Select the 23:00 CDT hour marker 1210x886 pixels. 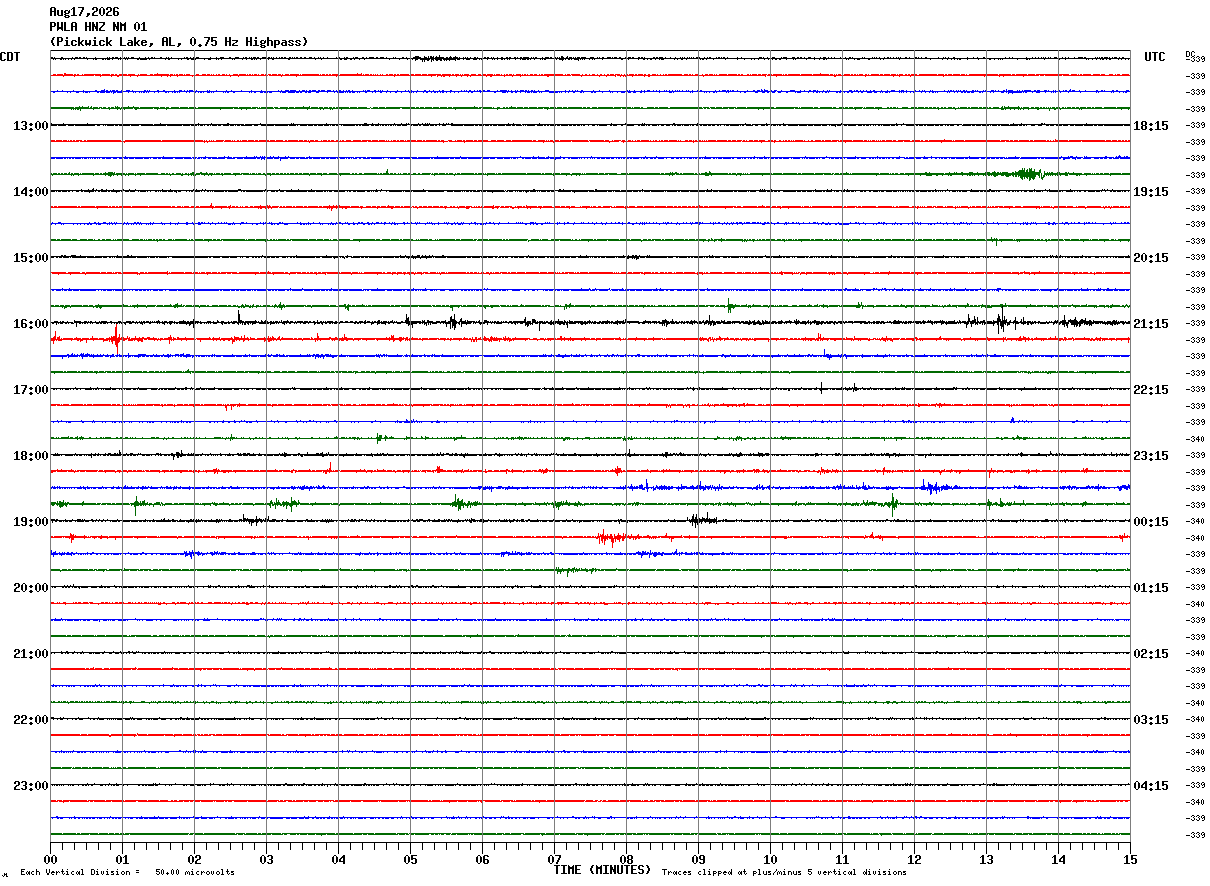[x=30, y=786]
